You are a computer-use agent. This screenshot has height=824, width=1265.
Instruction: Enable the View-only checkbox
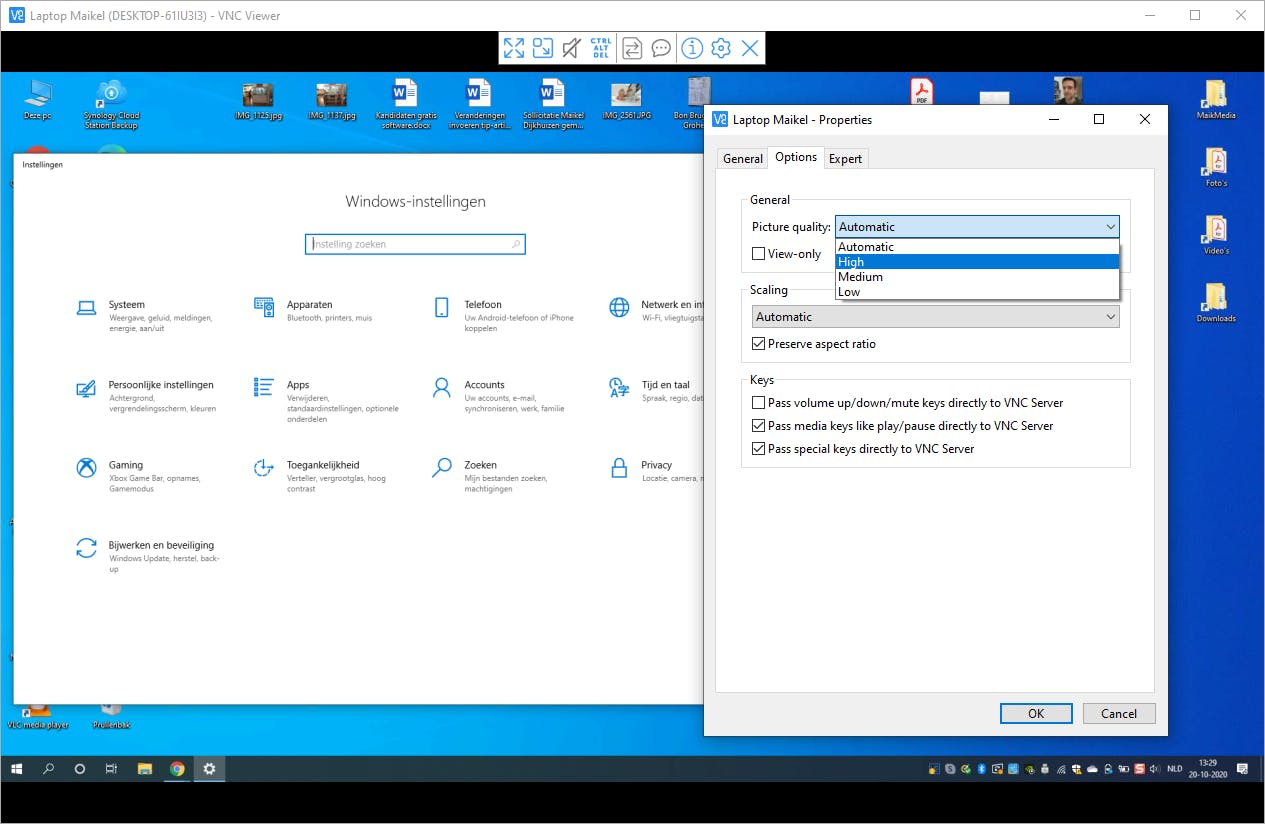coord(759,254)
